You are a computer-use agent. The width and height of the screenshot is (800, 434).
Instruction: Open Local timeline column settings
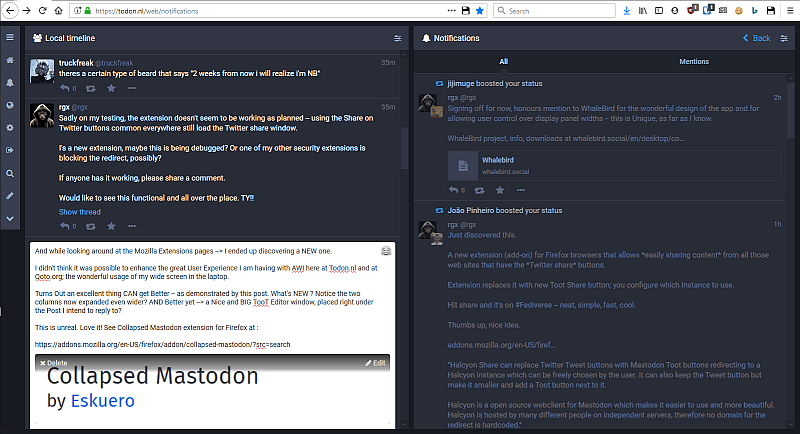(x=397, y=38)
